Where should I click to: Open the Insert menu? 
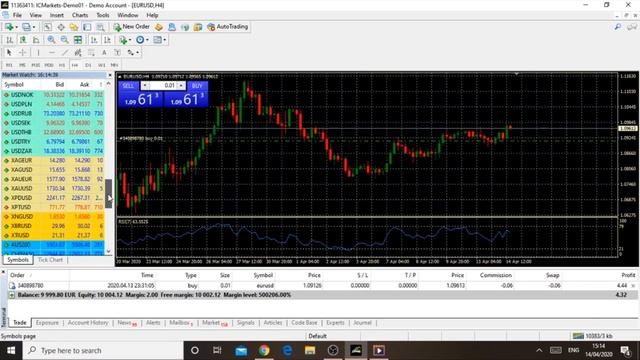[57, 15]
